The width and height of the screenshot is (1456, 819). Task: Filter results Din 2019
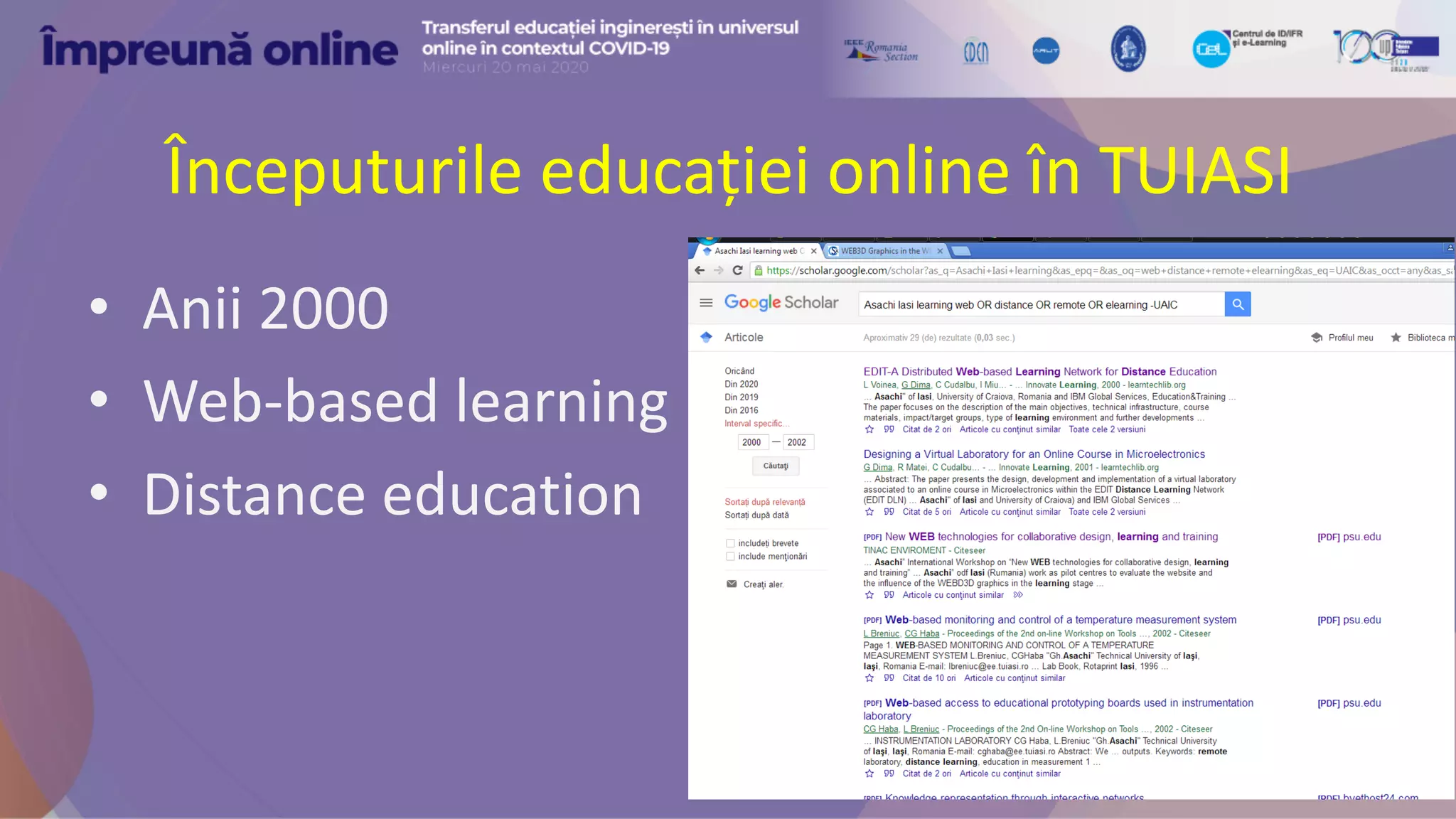pos(742,397)
